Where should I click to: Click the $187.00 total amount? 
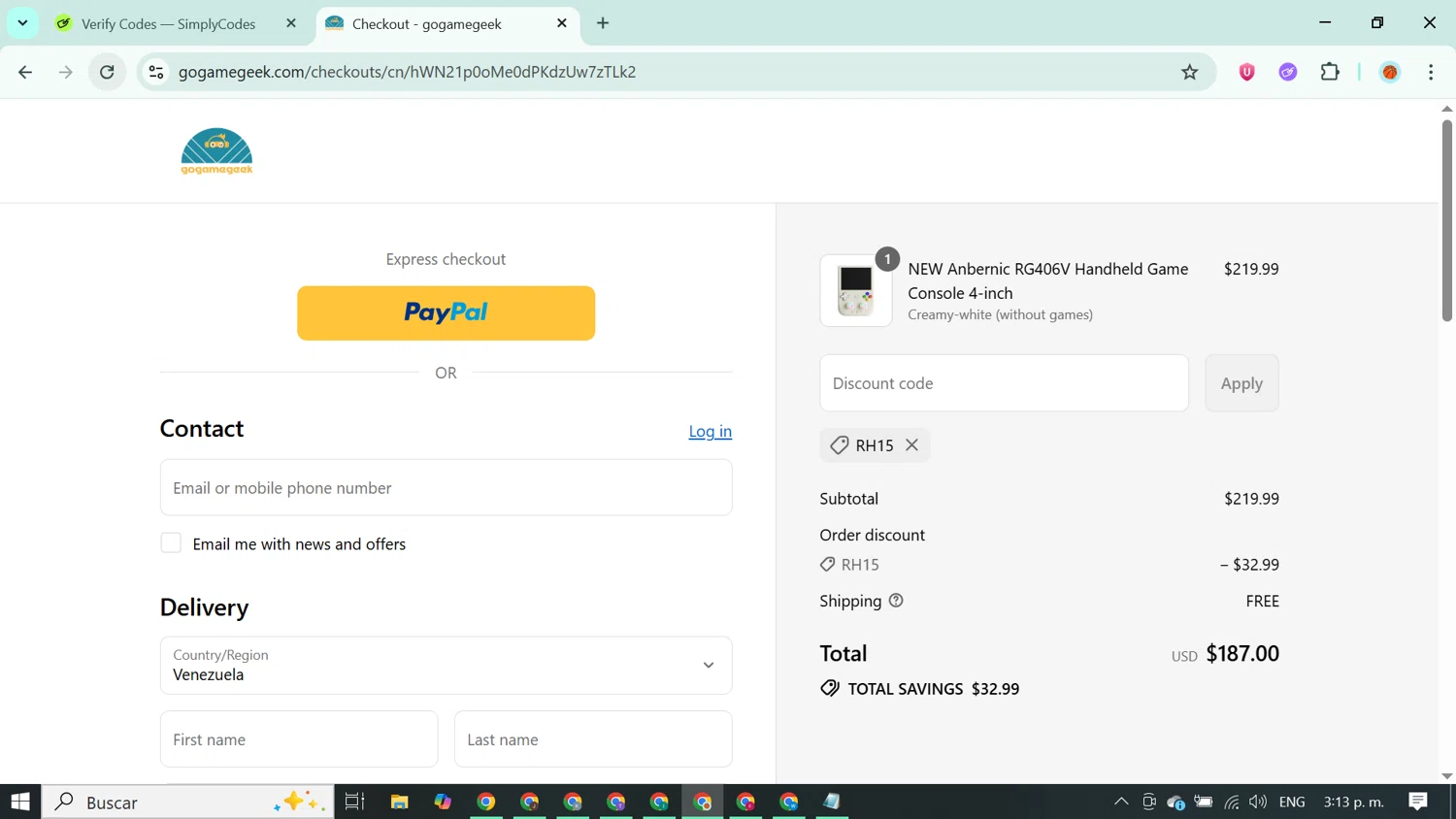tap(1242, 653)
